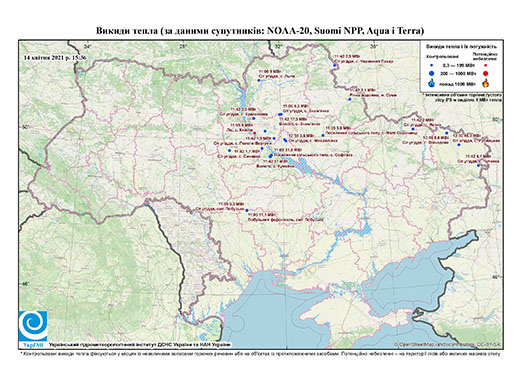
Task: Click legend range '0,3 — 199 МВт'
Action: tap(458, 66)
